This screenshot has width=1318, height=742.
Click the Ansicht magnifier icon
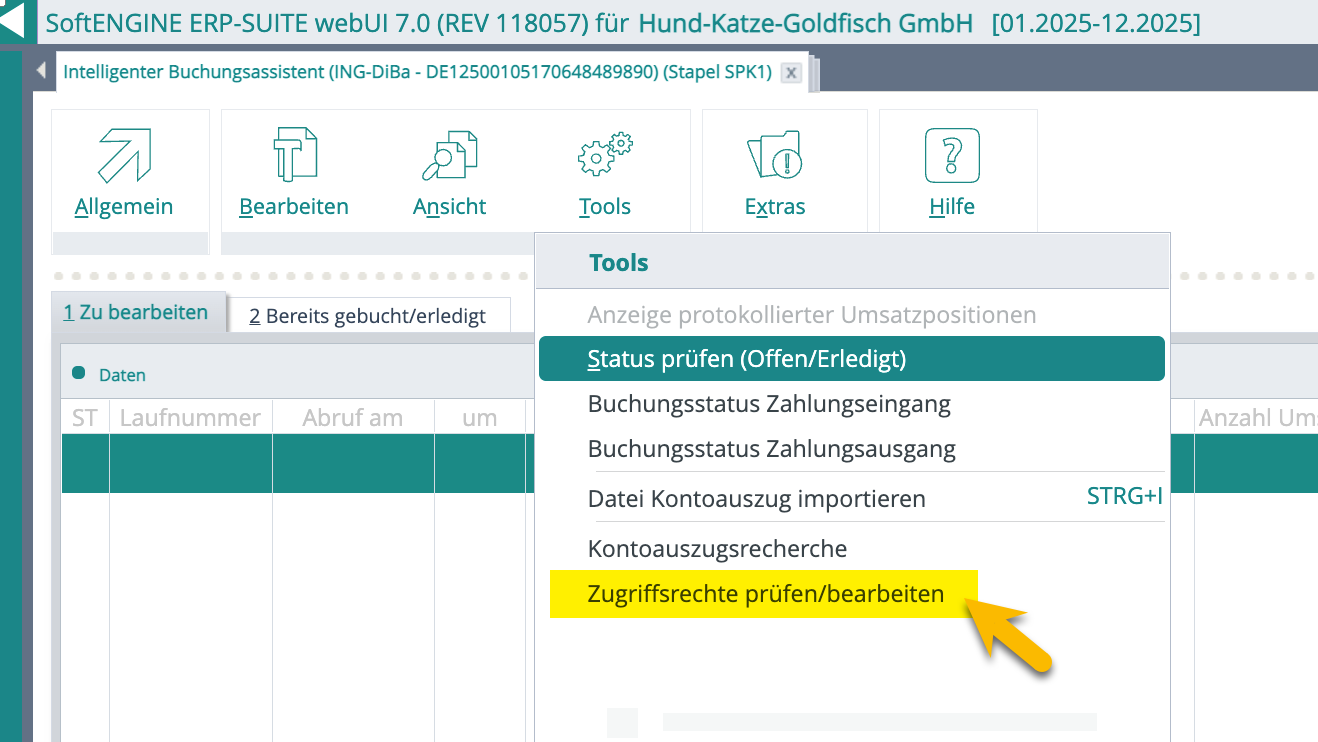[x=449, y=155]
